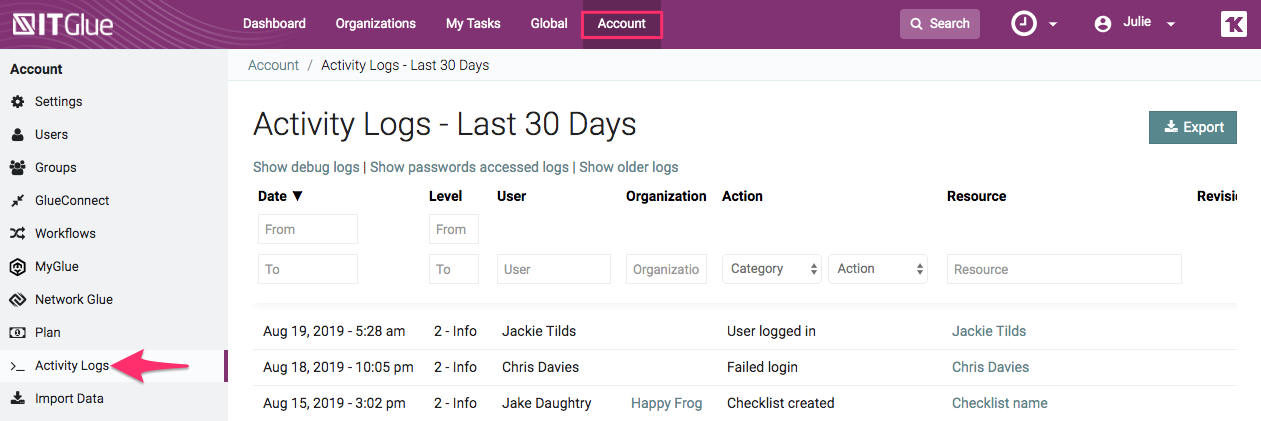The width and height of the screenshot is (1261, 421).
Task: Click the K icon in header
Action: pos(1234,24)
